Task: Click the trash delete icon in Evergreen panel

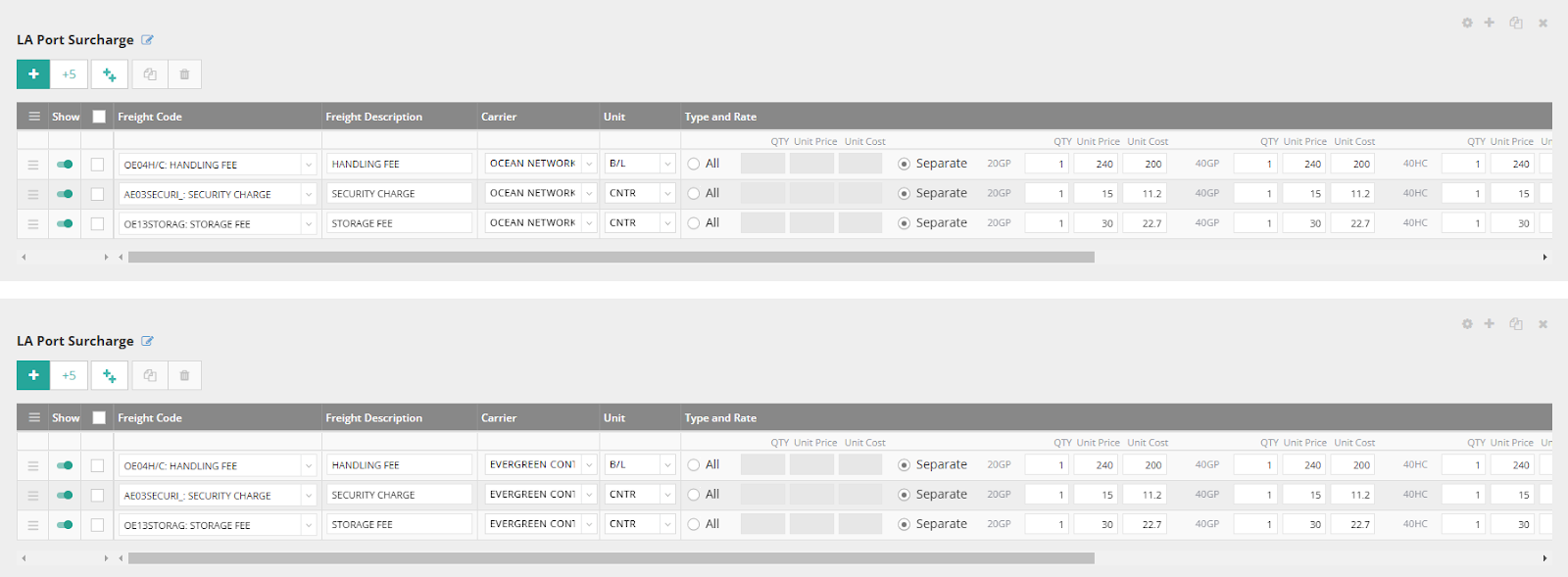Action: (x=184, y=375)
